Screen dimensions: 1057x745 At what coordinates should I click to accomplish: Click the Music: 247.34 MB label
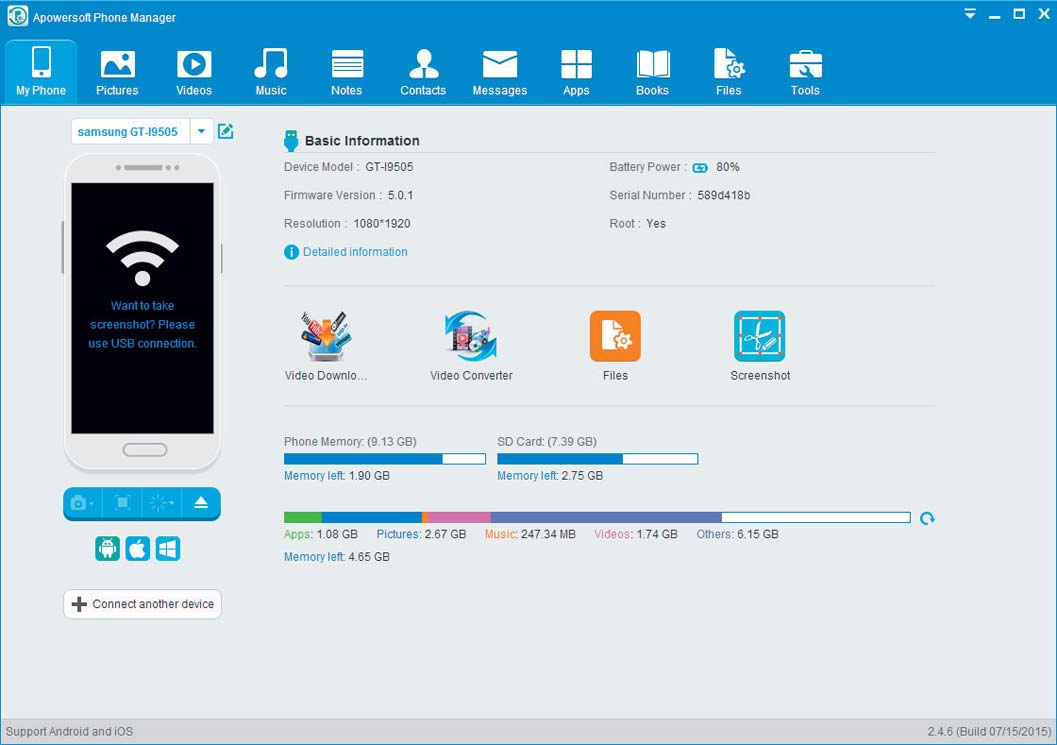[530, 534]
